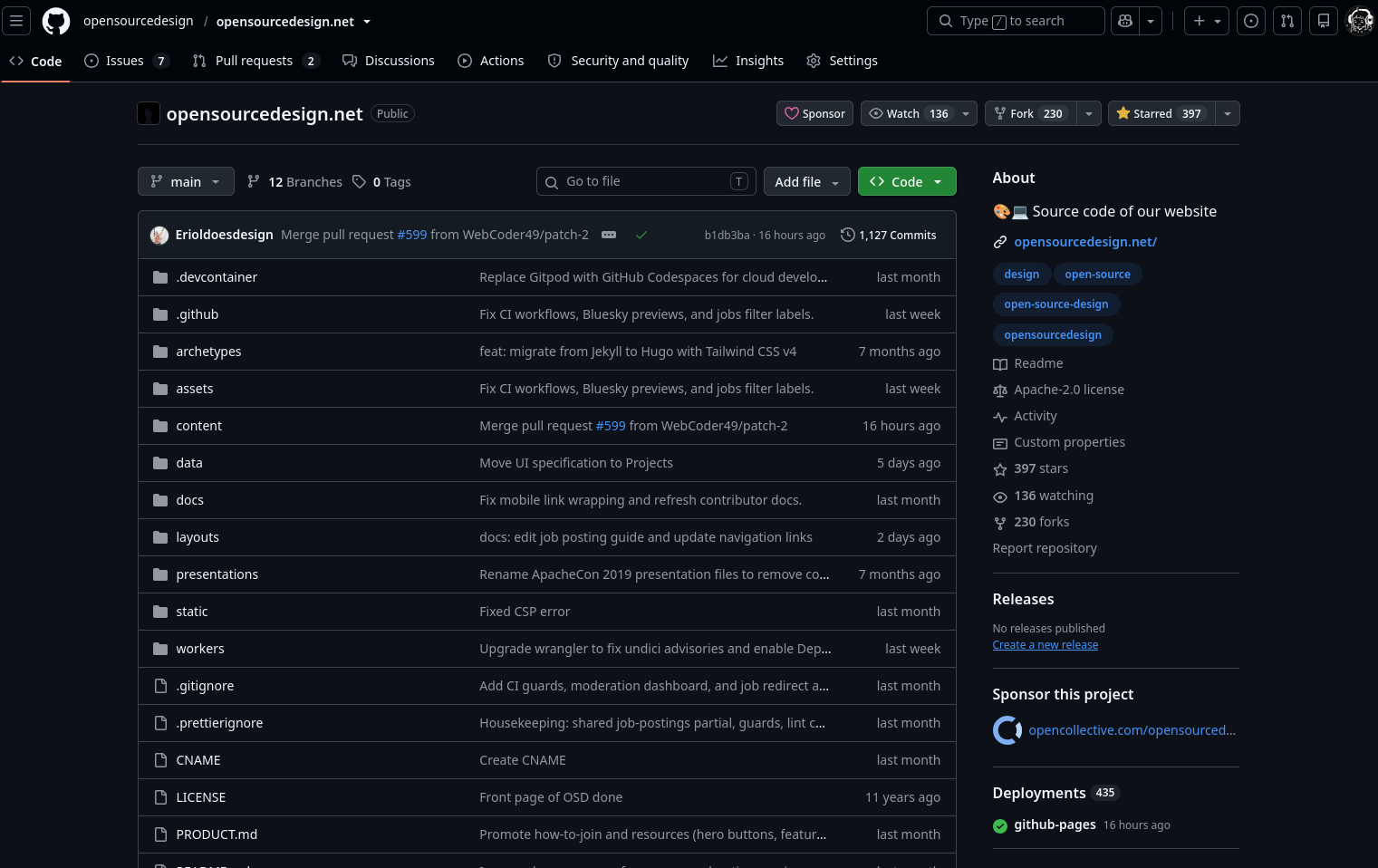Toggle the Starred button to unstar
Screen dimensions: 1378x868
[x=1161, y=113]
